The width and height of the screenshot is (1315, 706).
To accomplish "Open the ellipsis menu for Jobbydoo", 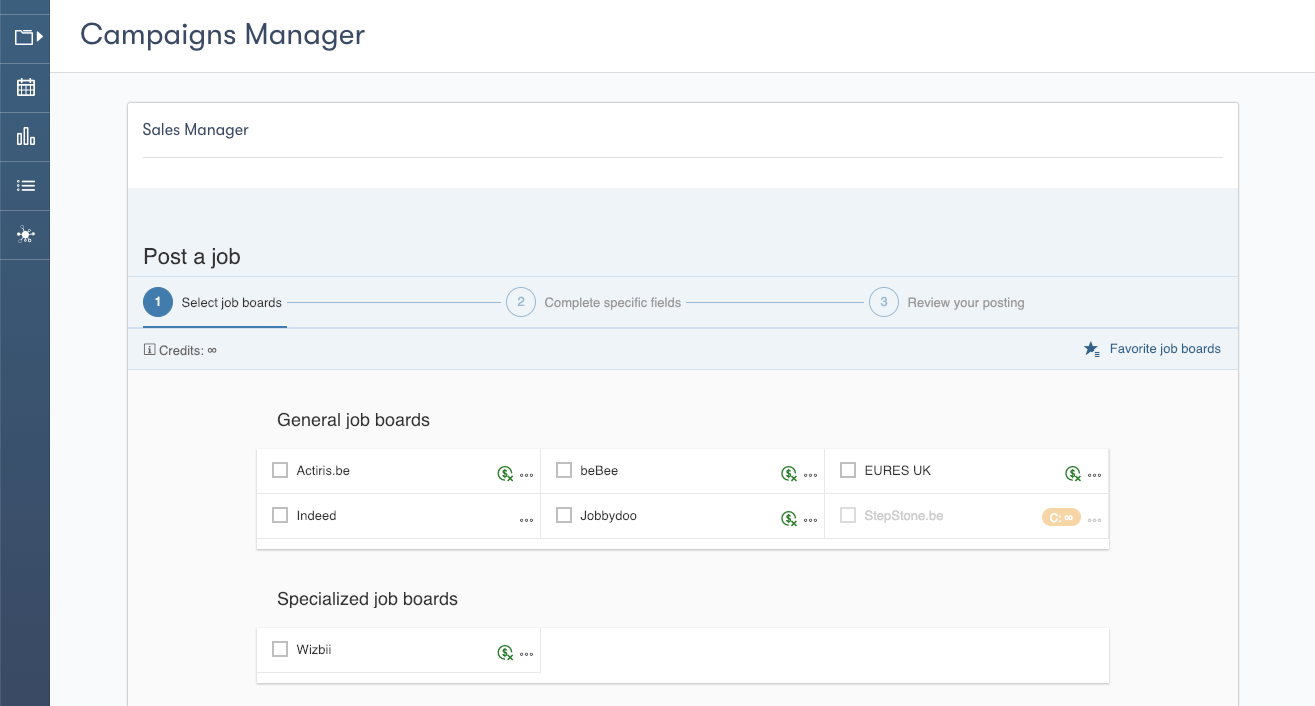I will [x=811, y=520].
